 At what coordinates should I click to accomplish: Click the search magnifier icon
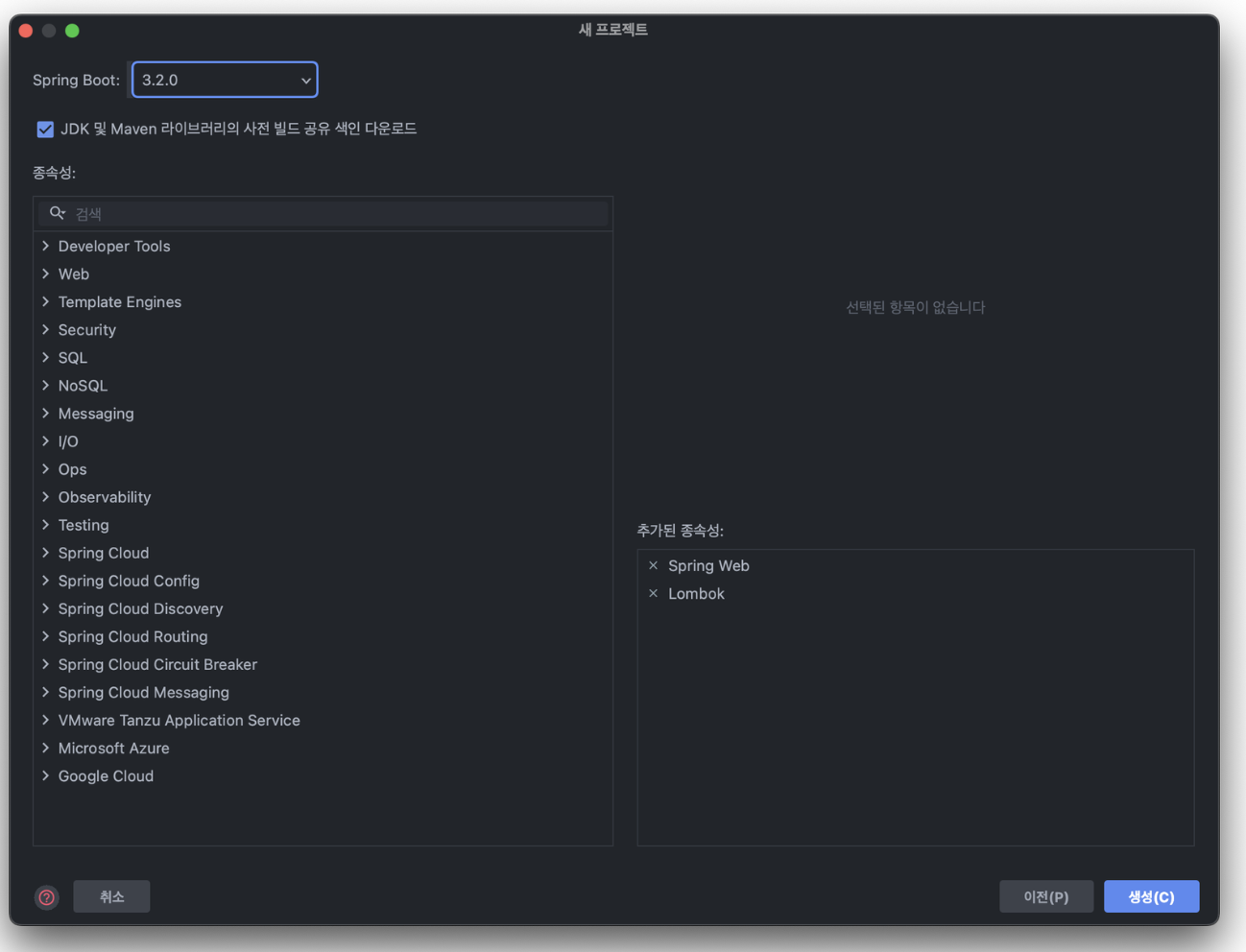click(58, 213)
